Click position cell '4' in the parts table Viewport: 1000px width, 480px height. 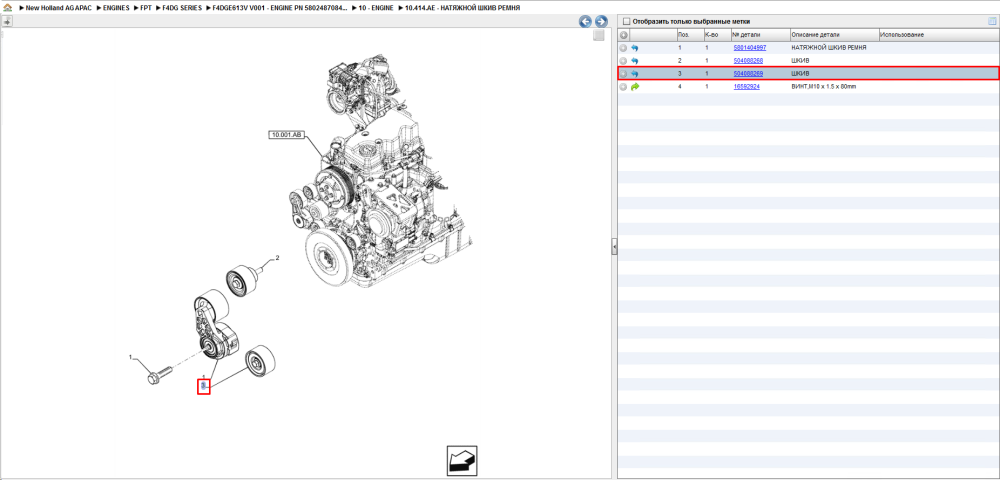tap(680, 86)
